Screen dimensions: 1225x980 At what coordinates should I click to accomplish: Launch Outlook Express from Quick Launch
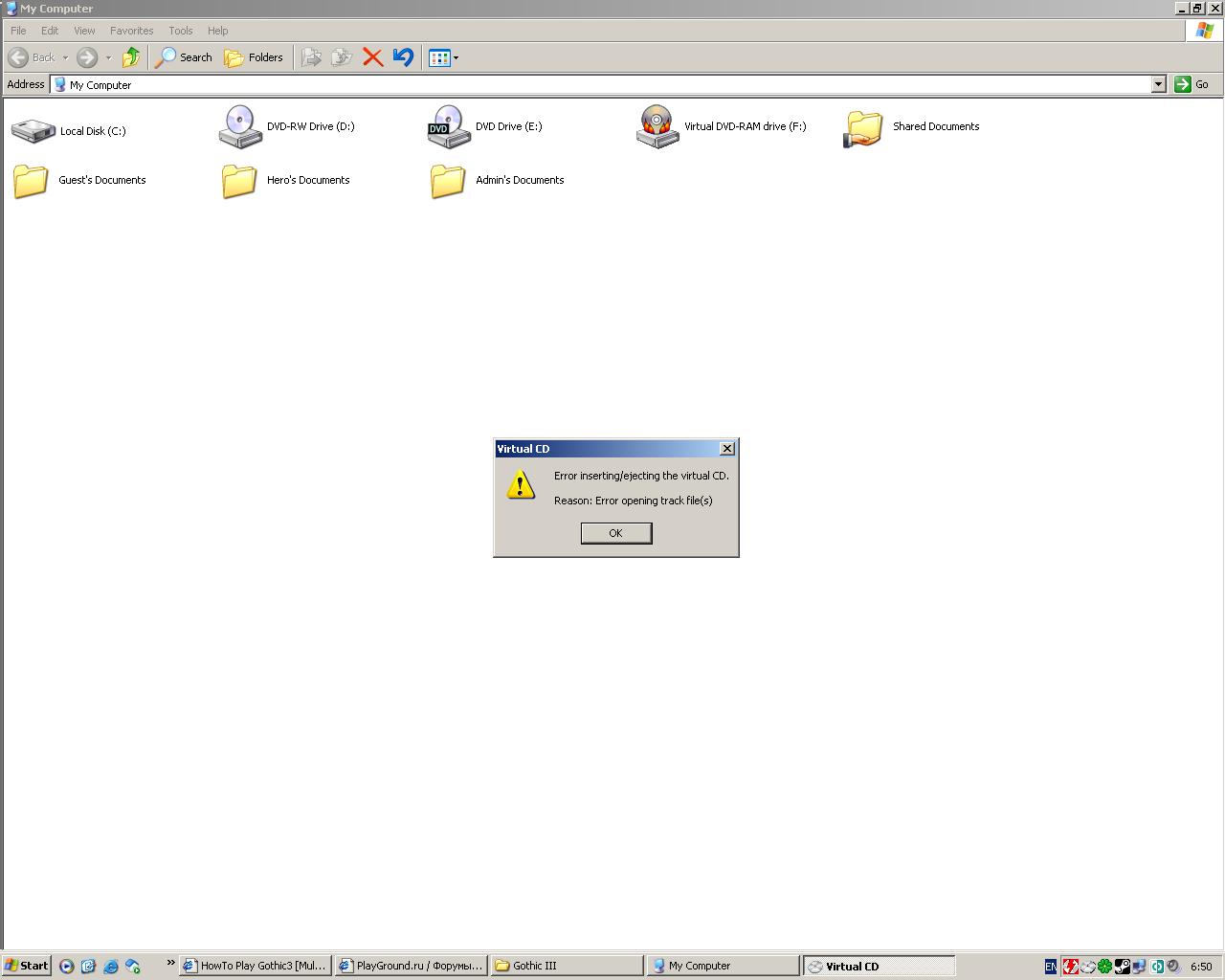pos(88,967)
